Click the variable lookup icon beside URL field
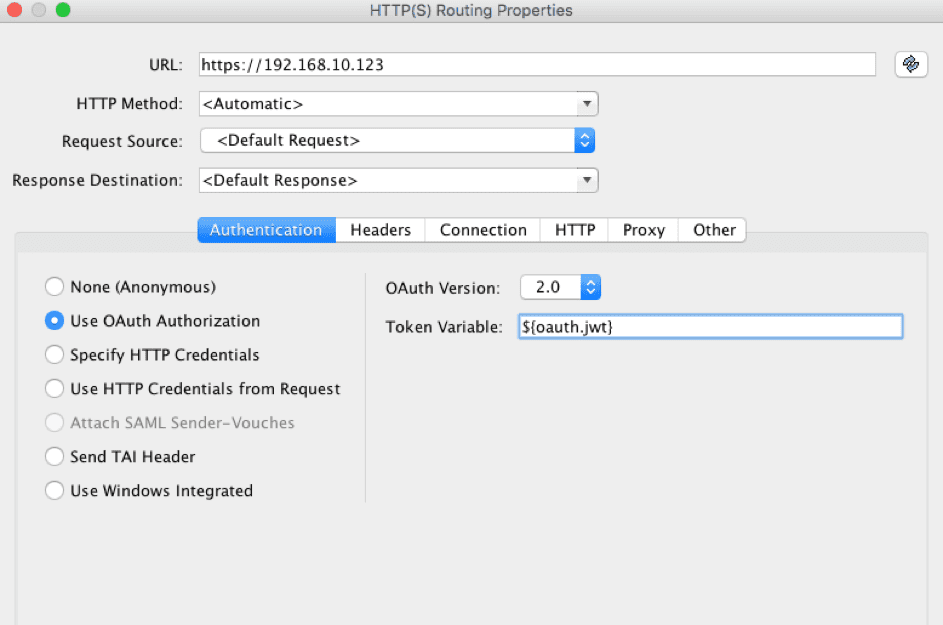This screenshot has width=943, height=625. 910,64
